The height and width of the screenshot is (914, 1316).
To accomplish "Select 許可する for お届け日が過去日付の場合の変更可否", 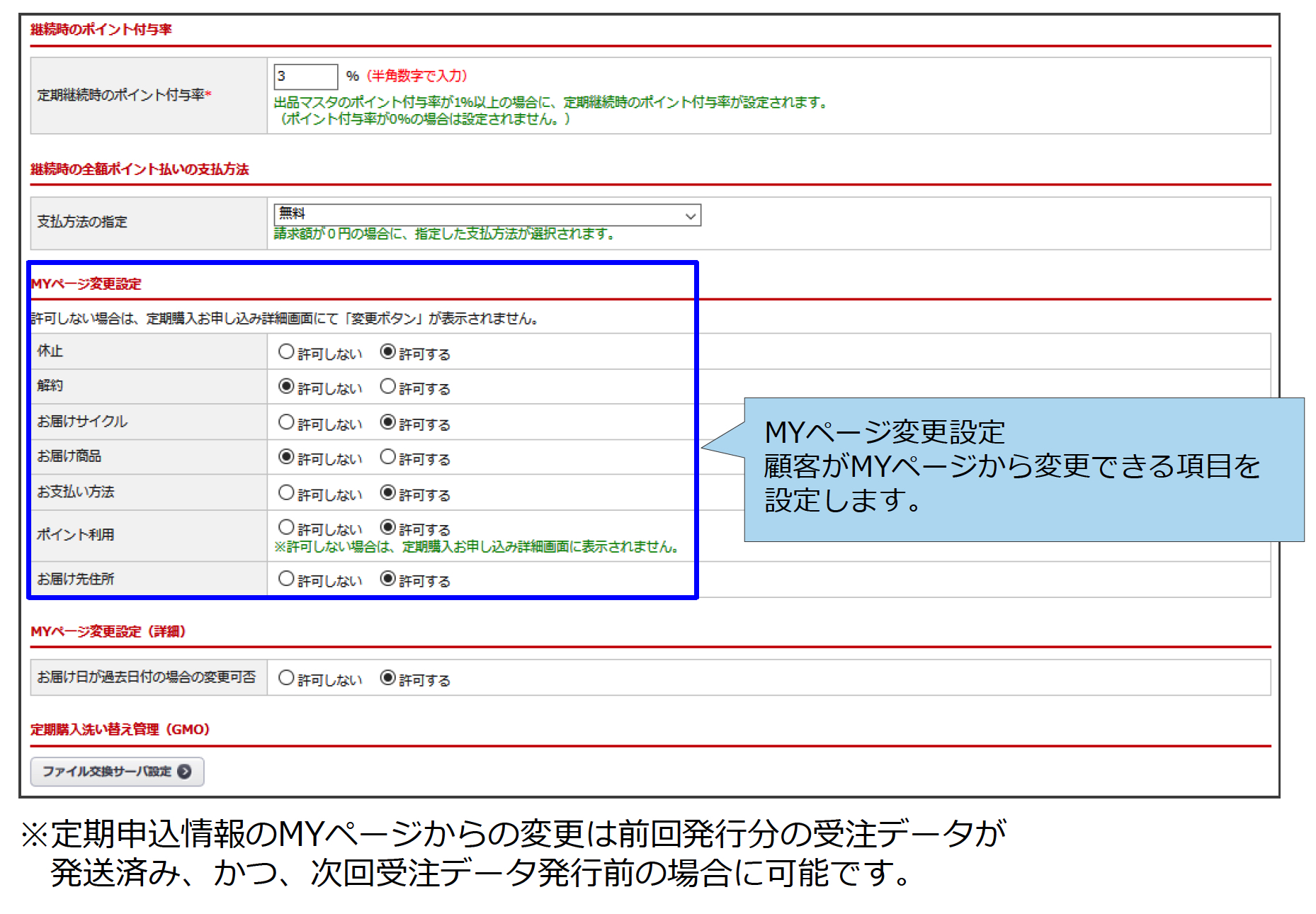I will point(387,678).
